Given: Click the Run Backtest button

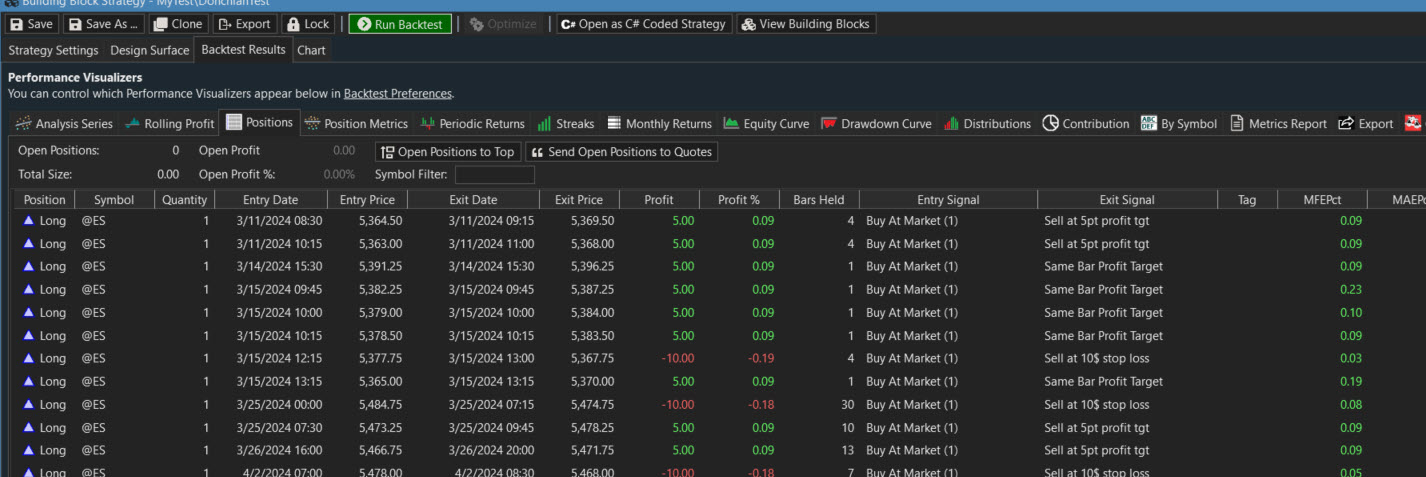Looking at the screenshot, I should pyautogui.click(x=399, y=24).
